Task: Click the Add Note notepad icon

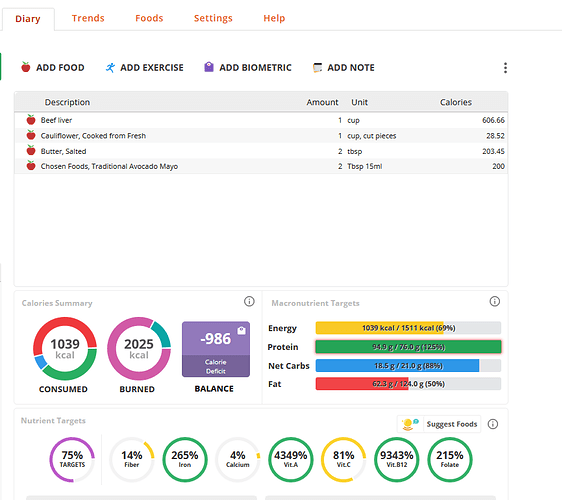Action: tap(317, 67)
